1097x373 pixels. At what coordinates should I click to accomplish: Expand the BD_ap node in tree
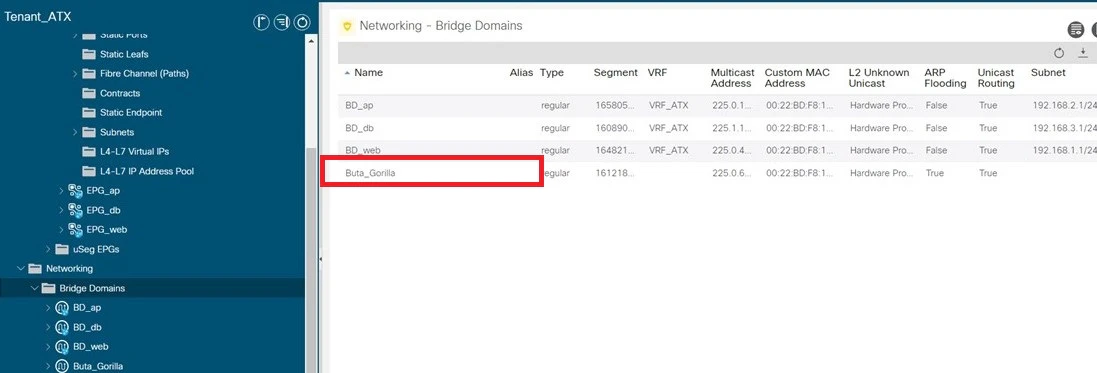(48, 308)
